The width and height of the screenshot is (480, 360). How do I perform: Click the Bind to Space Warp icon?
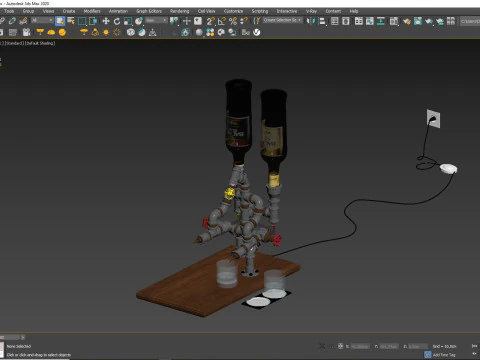[23, 21]
